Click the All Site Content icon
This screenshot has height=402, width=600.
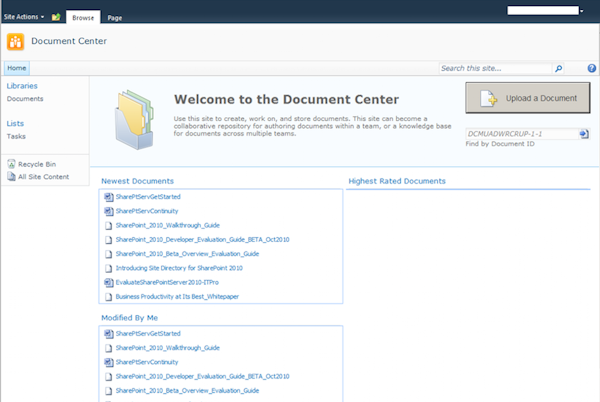(x=11, y=177)
